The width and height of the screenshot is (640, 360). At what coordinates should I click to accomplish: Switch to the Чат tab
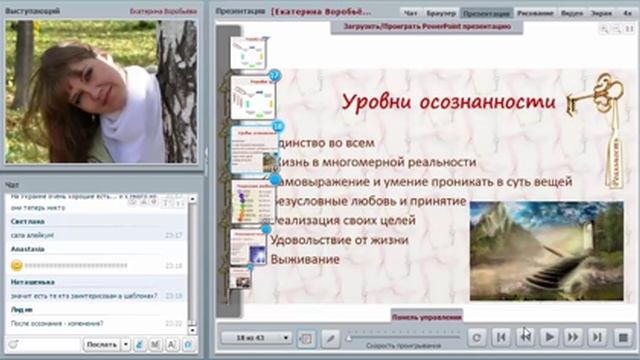[411, 13]
